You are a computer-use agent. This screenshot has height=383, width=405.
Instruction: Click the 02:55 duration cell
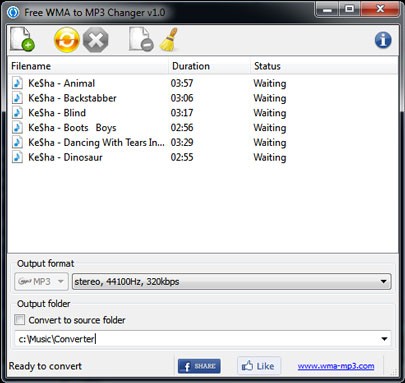click(182, 157)
